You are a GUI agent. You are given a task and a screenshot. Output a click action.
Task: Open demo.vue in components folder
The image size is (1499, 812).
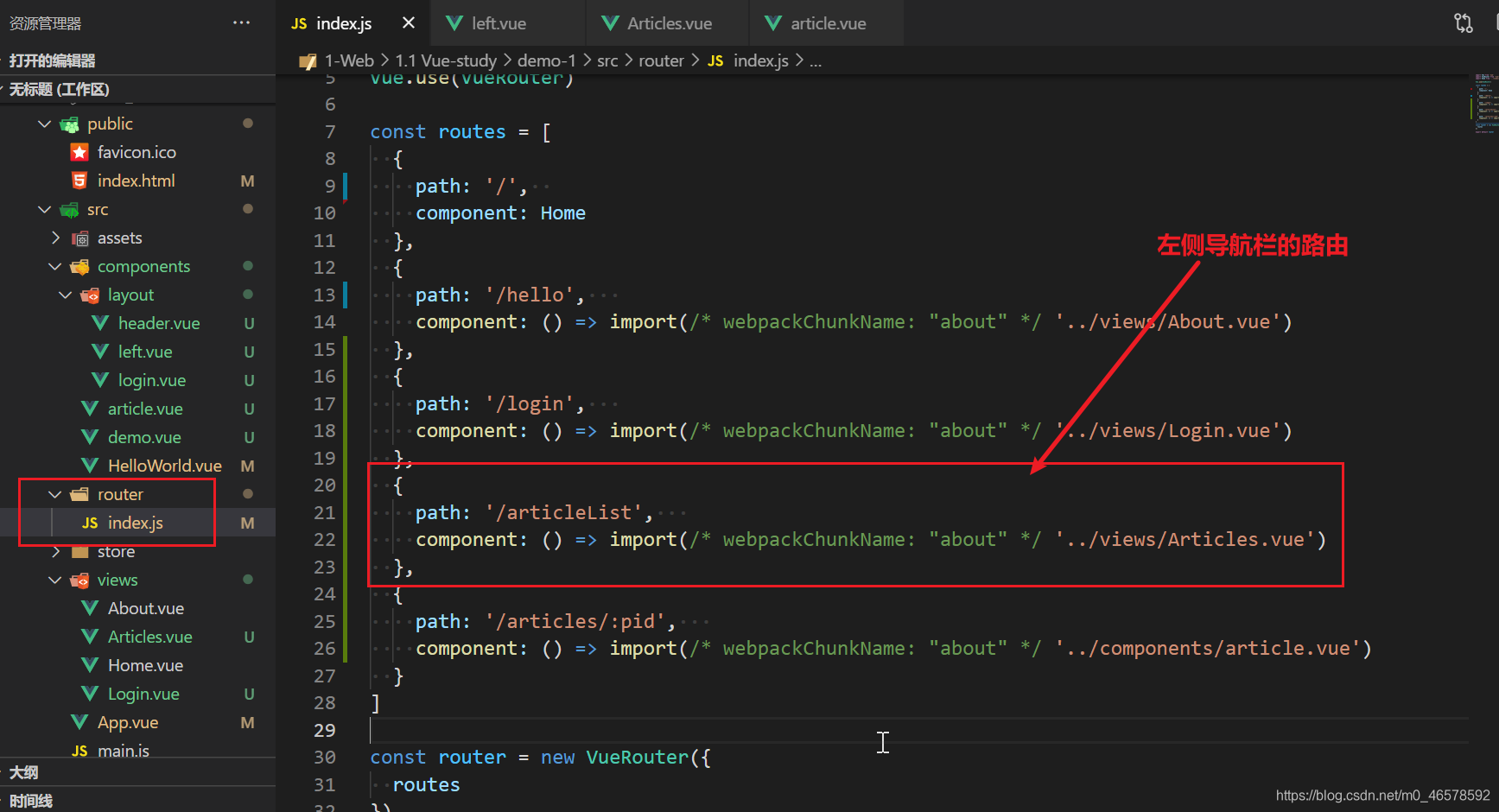144,437
